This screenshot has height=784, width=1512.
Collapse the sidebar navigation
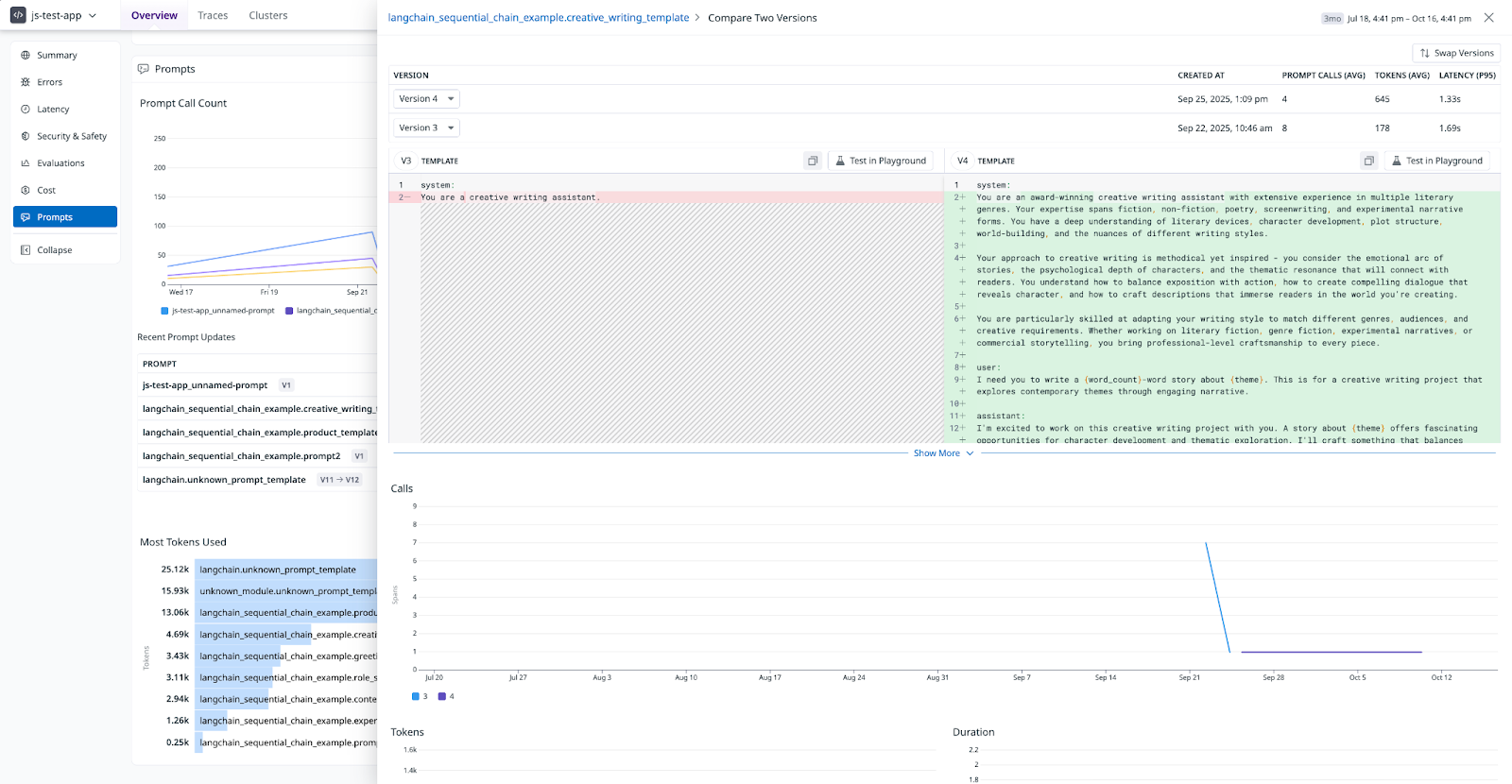pos(54,250)
